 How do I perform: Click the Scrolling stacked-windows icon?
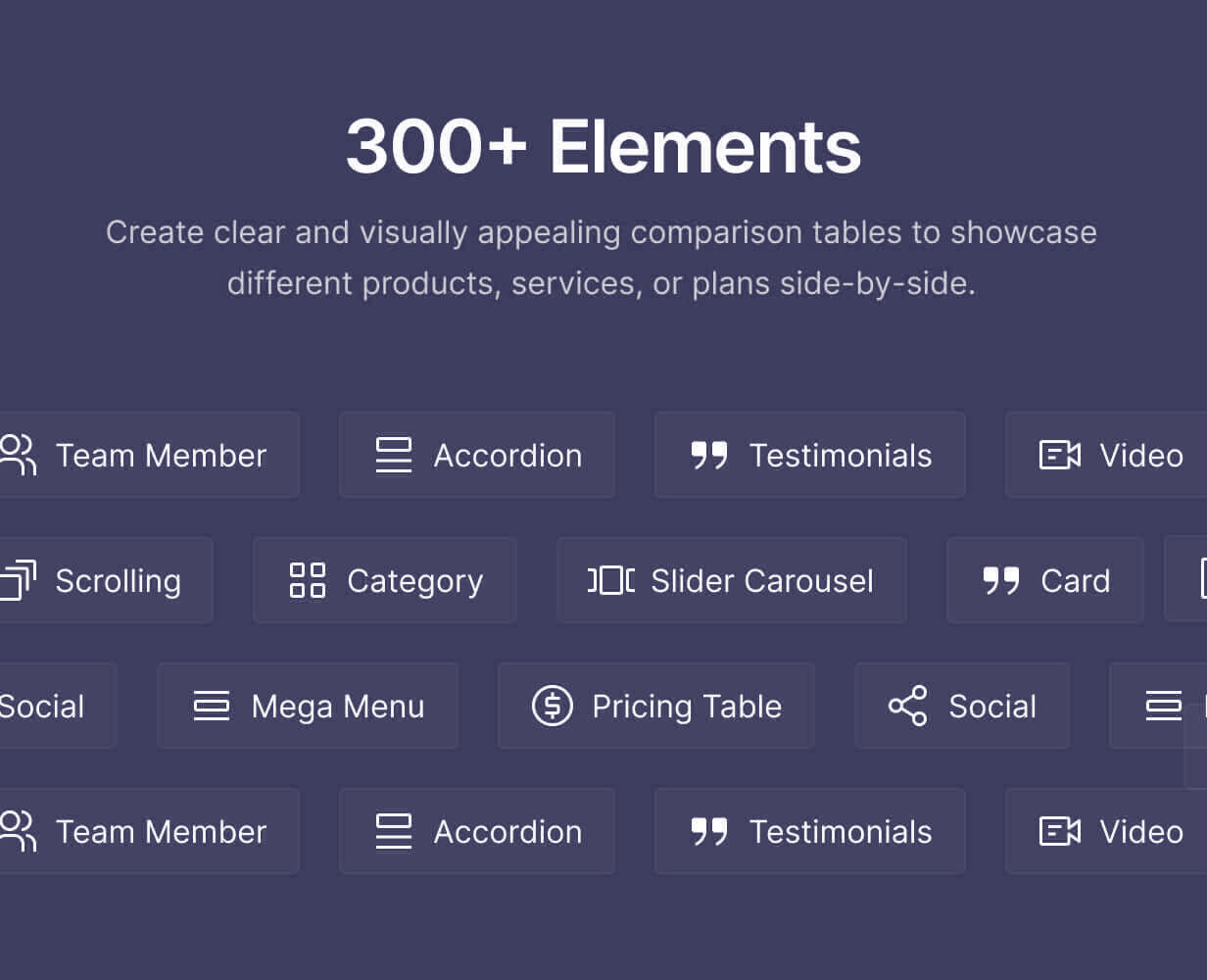[18, 580]
